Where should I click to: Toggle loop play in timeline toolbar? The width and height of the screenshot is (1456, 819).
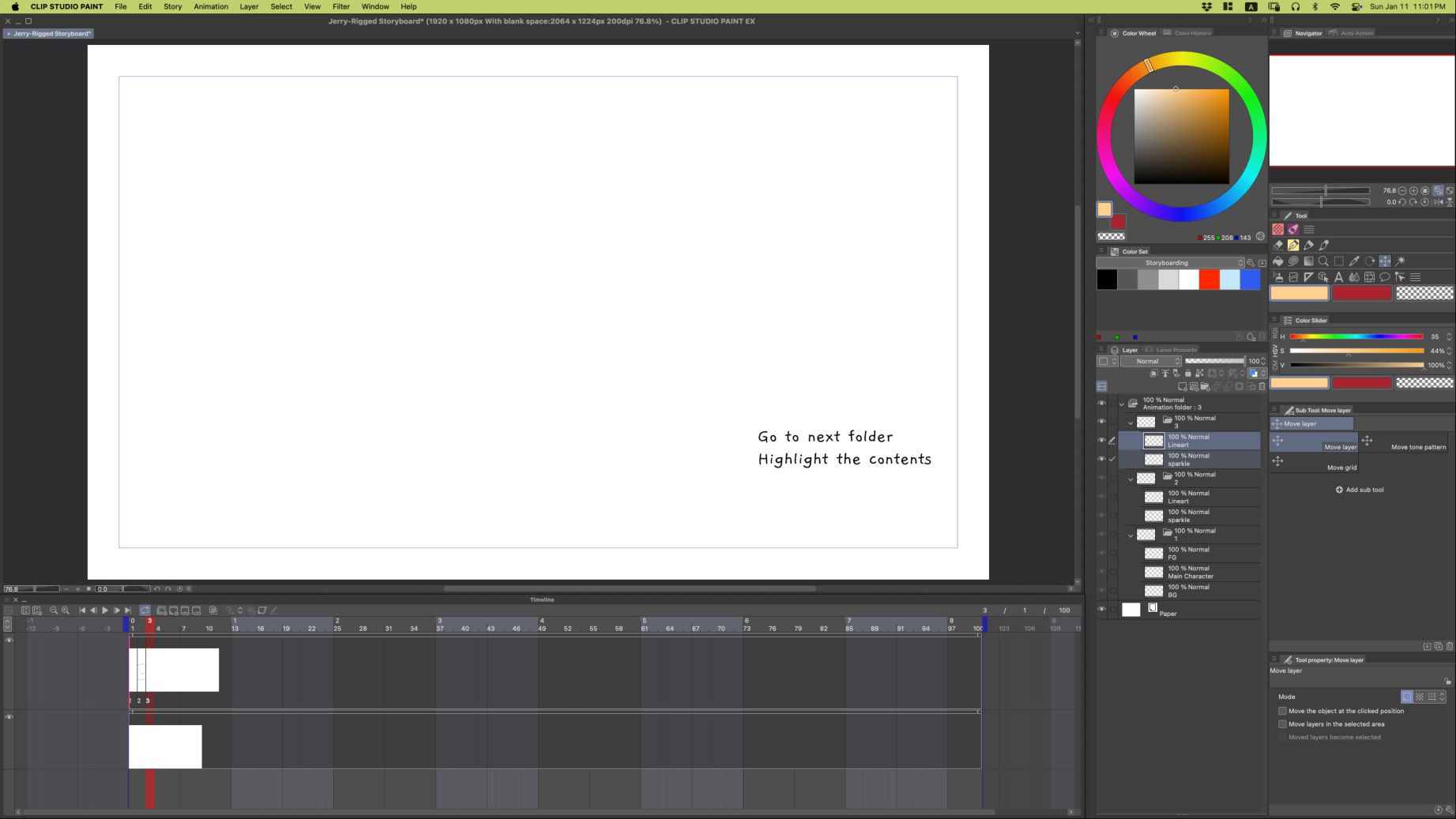pos(145,610)
